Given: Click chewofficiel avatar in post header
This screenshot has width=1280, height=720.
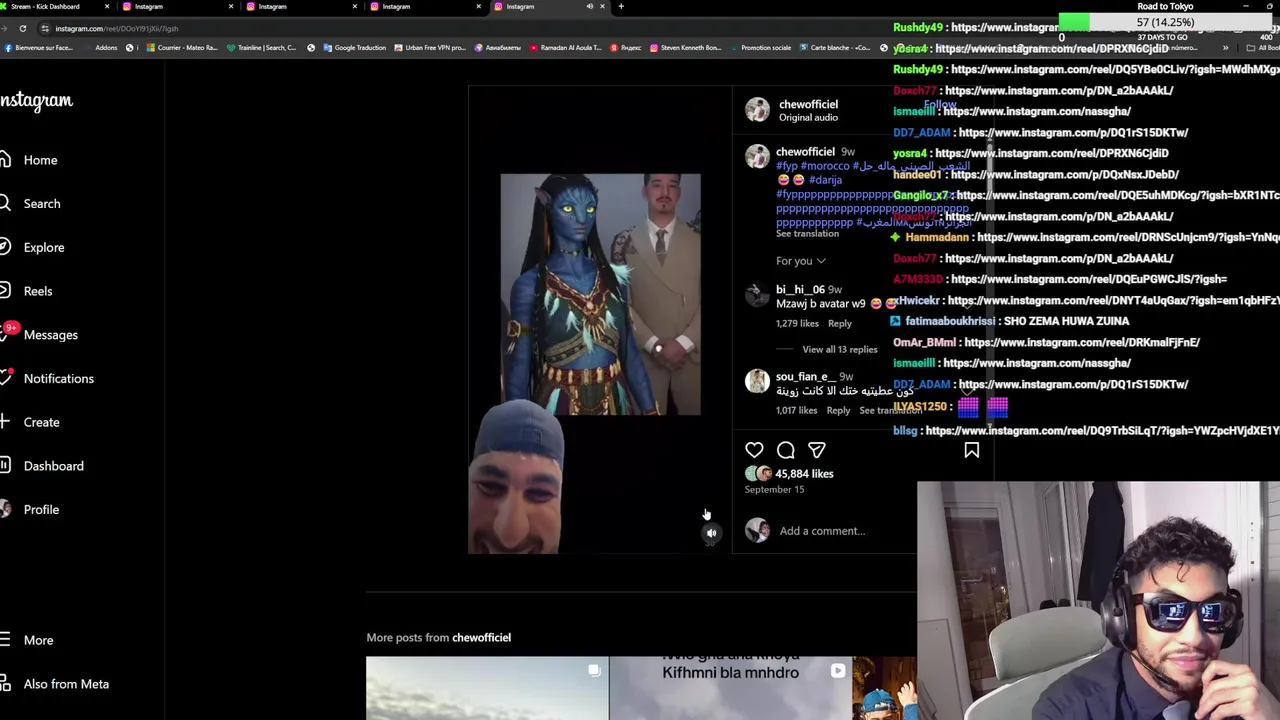Looking at the screenshot, I should tap(757, 110).
